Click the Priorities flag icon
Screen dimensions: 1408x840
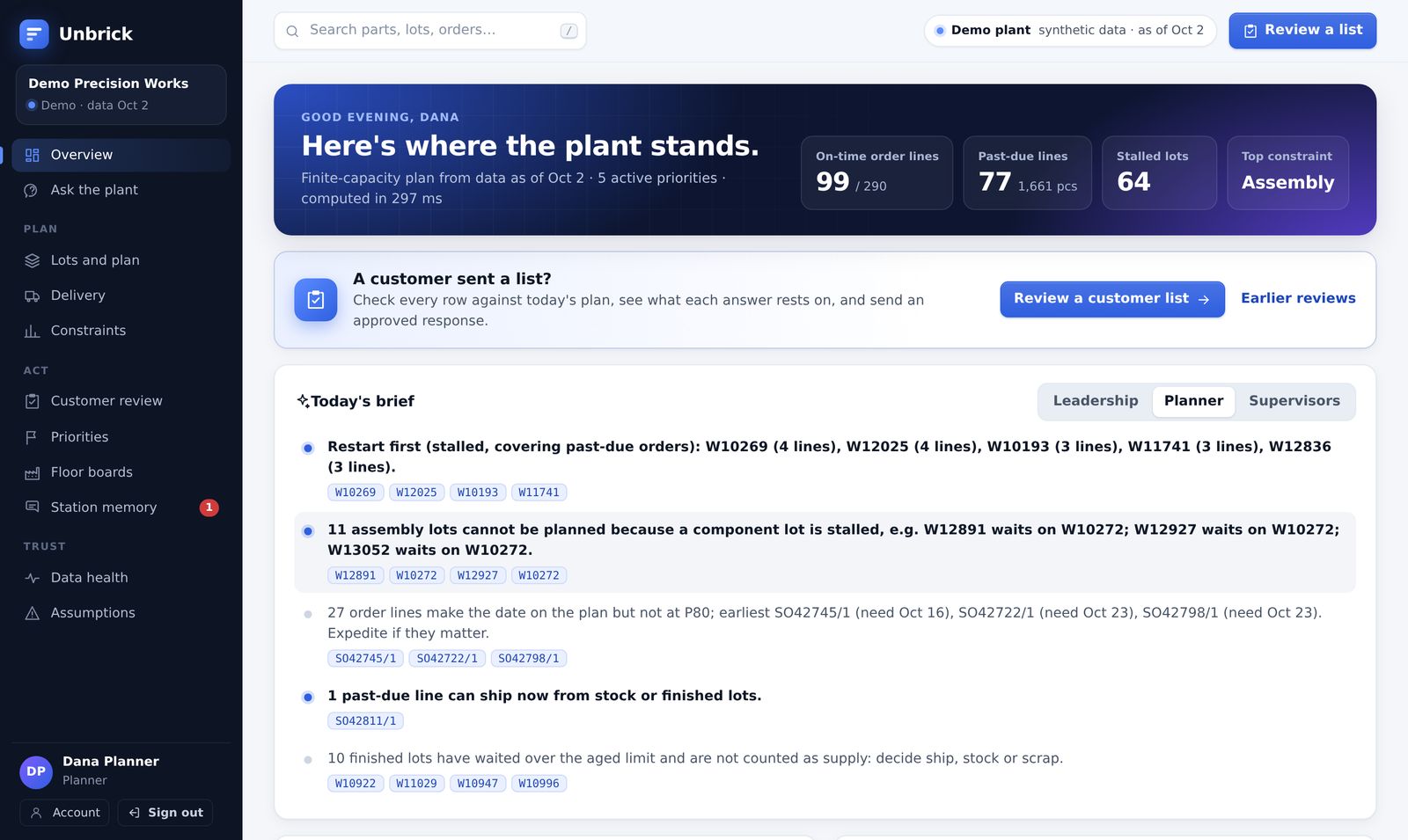32,437
